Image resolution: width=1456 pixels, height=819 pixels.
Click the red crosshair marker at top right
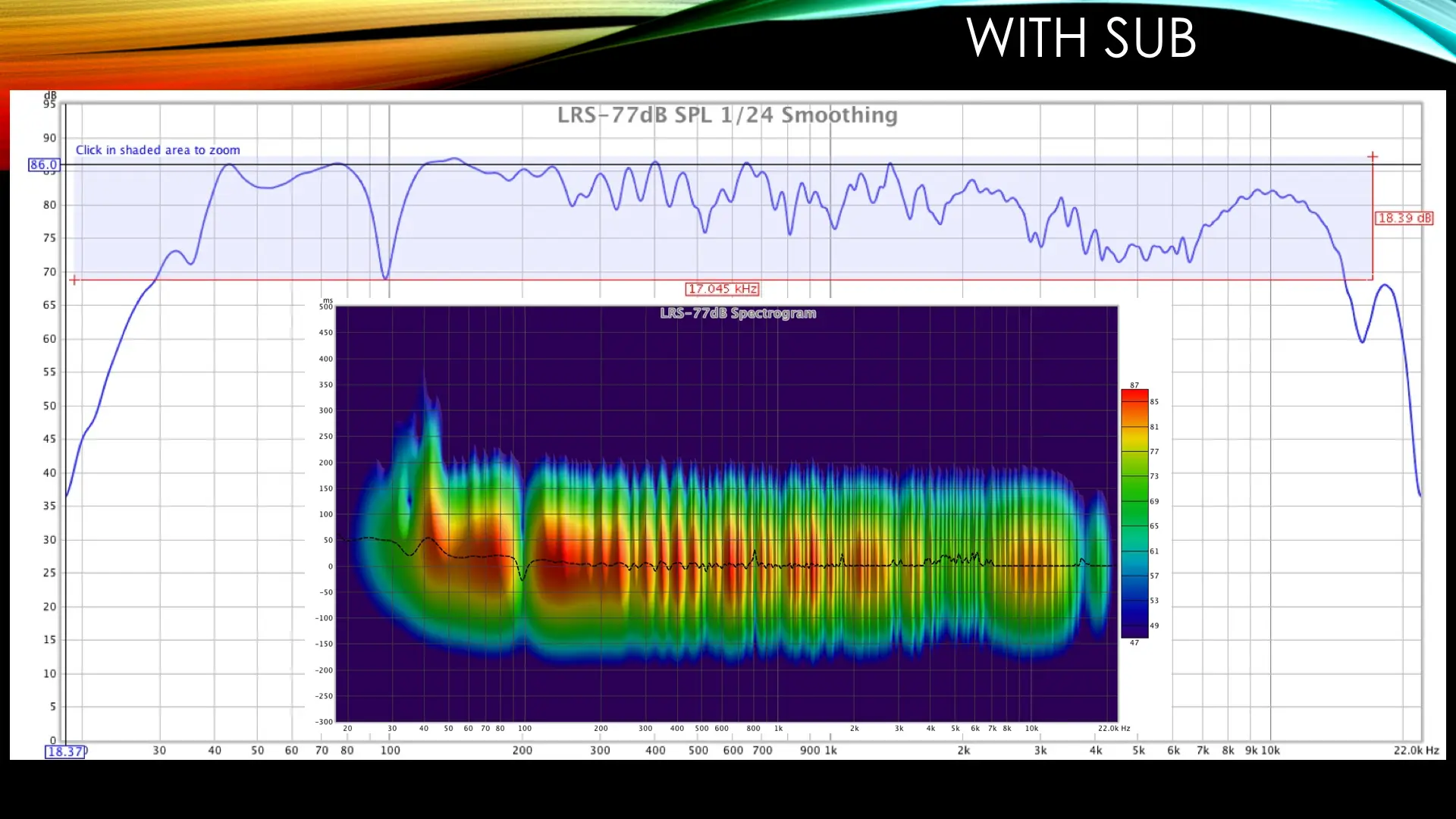pyautogui.click(x=1373, y=157)
